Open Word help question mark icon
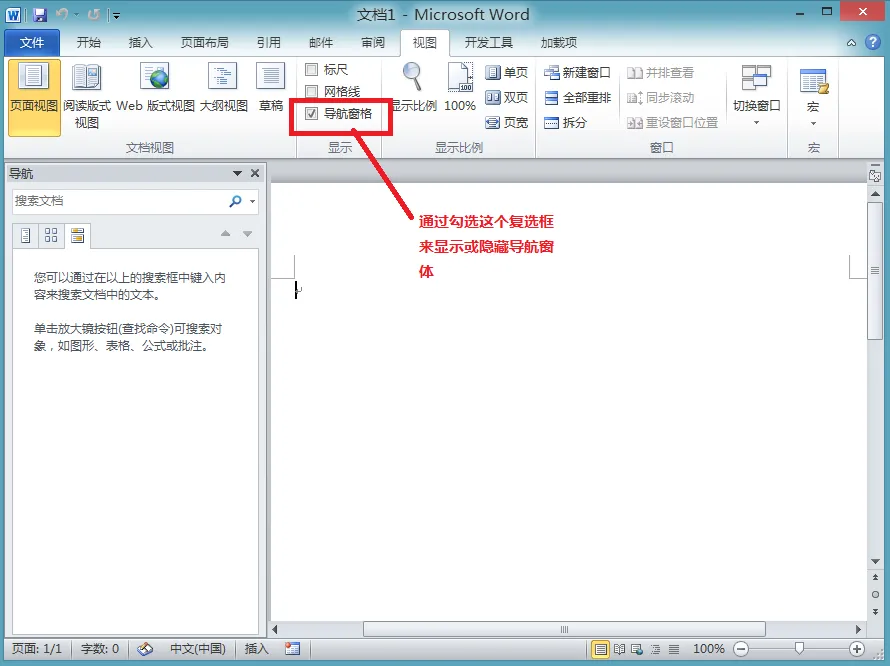Viewport: 890px width, 666px height. tap(873, 42)
